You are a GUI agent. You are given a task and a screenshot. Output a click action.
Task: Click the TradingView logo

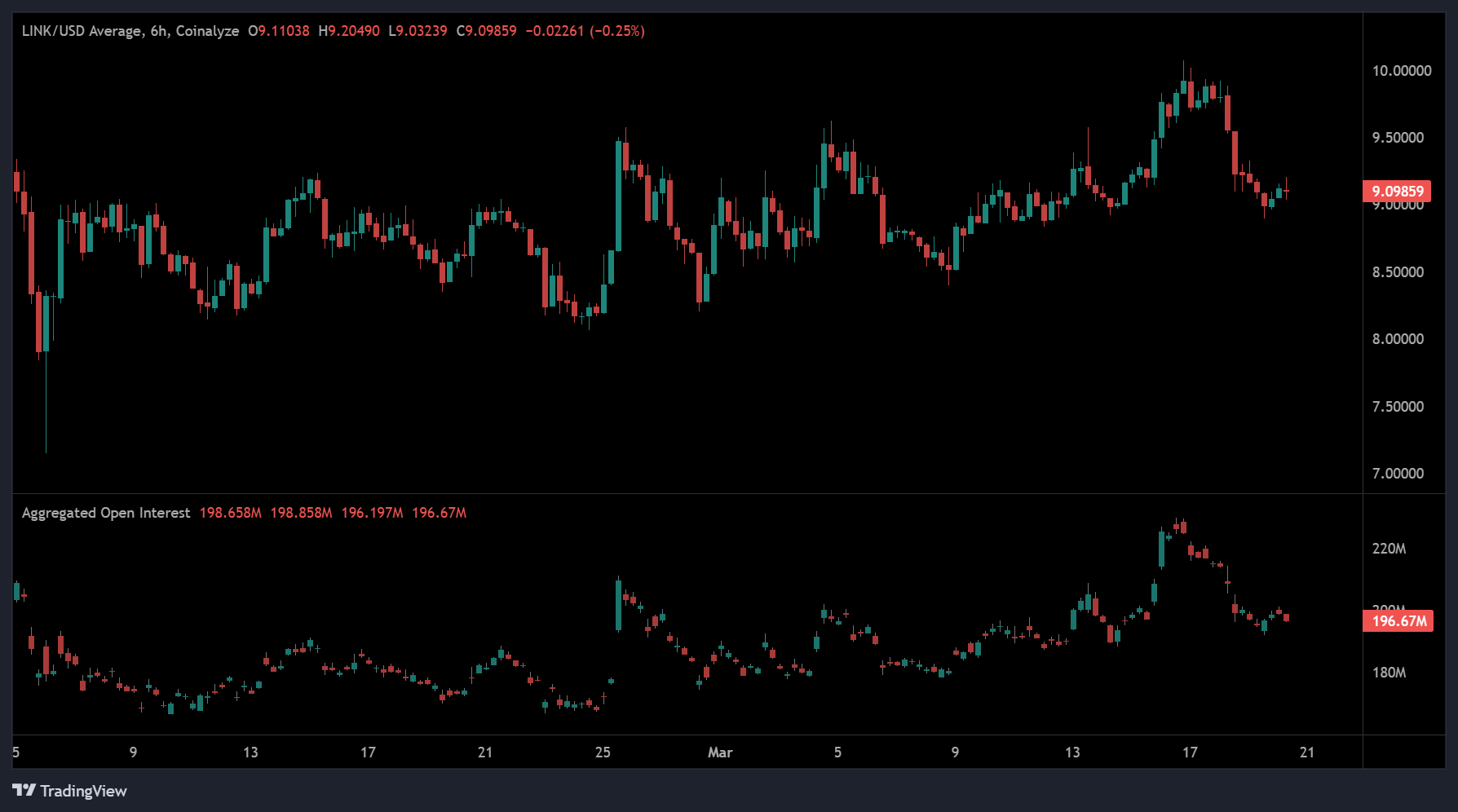[x=70, y=791]
